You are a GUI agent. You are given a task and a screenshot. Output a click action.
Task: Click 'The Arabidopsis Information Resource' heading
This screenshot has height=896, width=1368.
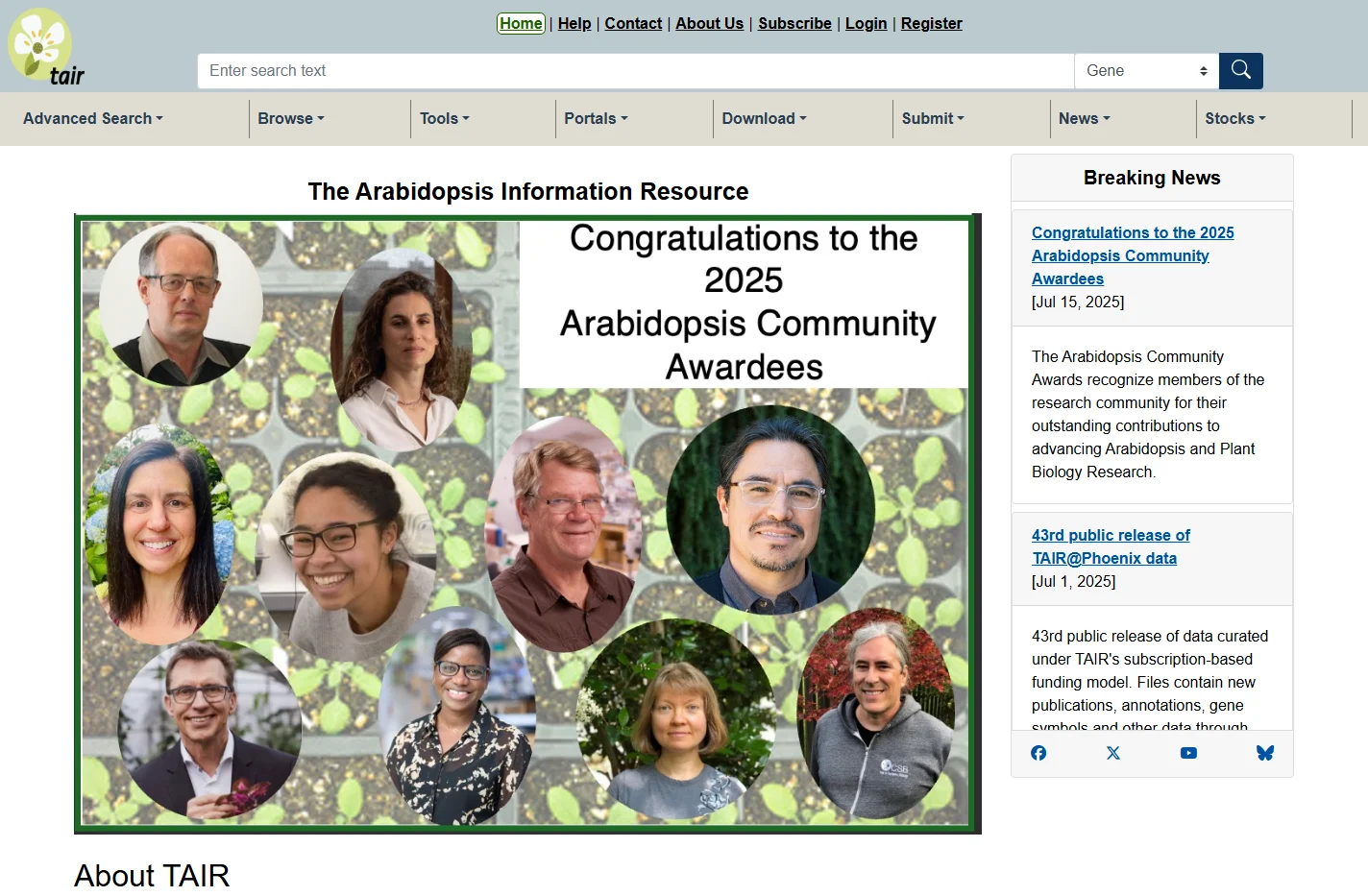click(x=528, y=191)
